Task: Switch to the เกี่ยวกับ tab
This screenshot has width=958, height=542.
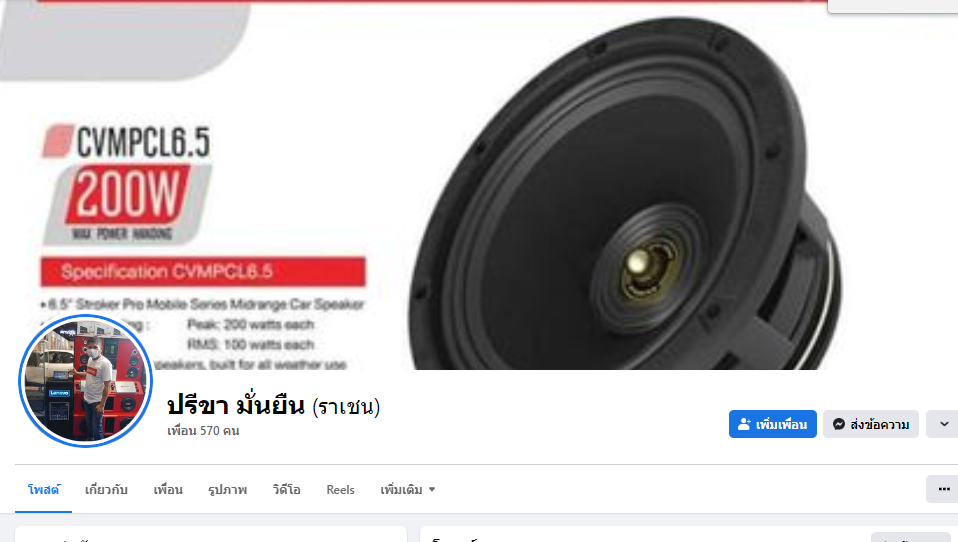Action: [106, 489]
